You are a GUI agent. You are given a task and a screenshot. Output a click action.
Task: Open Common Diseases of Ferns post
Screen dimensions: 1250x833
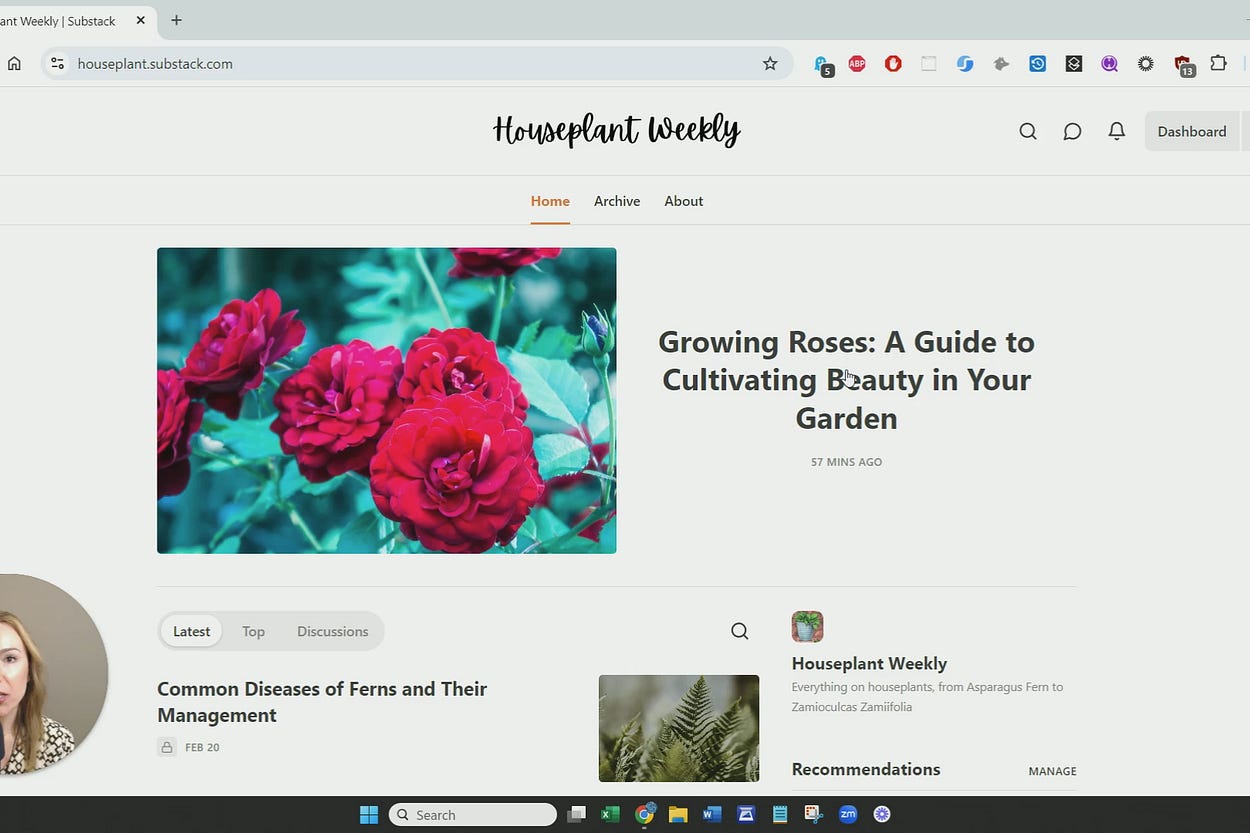coord(321,701)
